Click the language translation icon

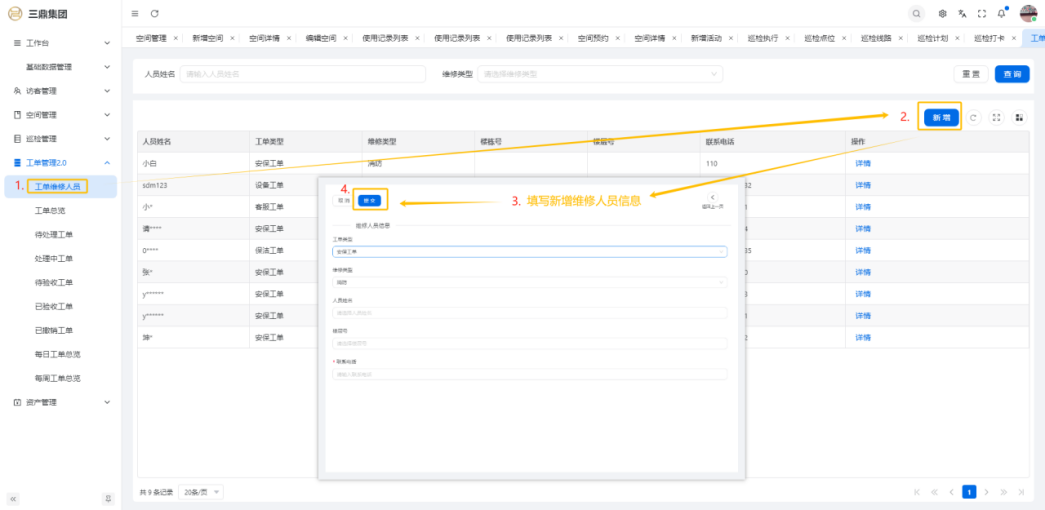point(962,13)
